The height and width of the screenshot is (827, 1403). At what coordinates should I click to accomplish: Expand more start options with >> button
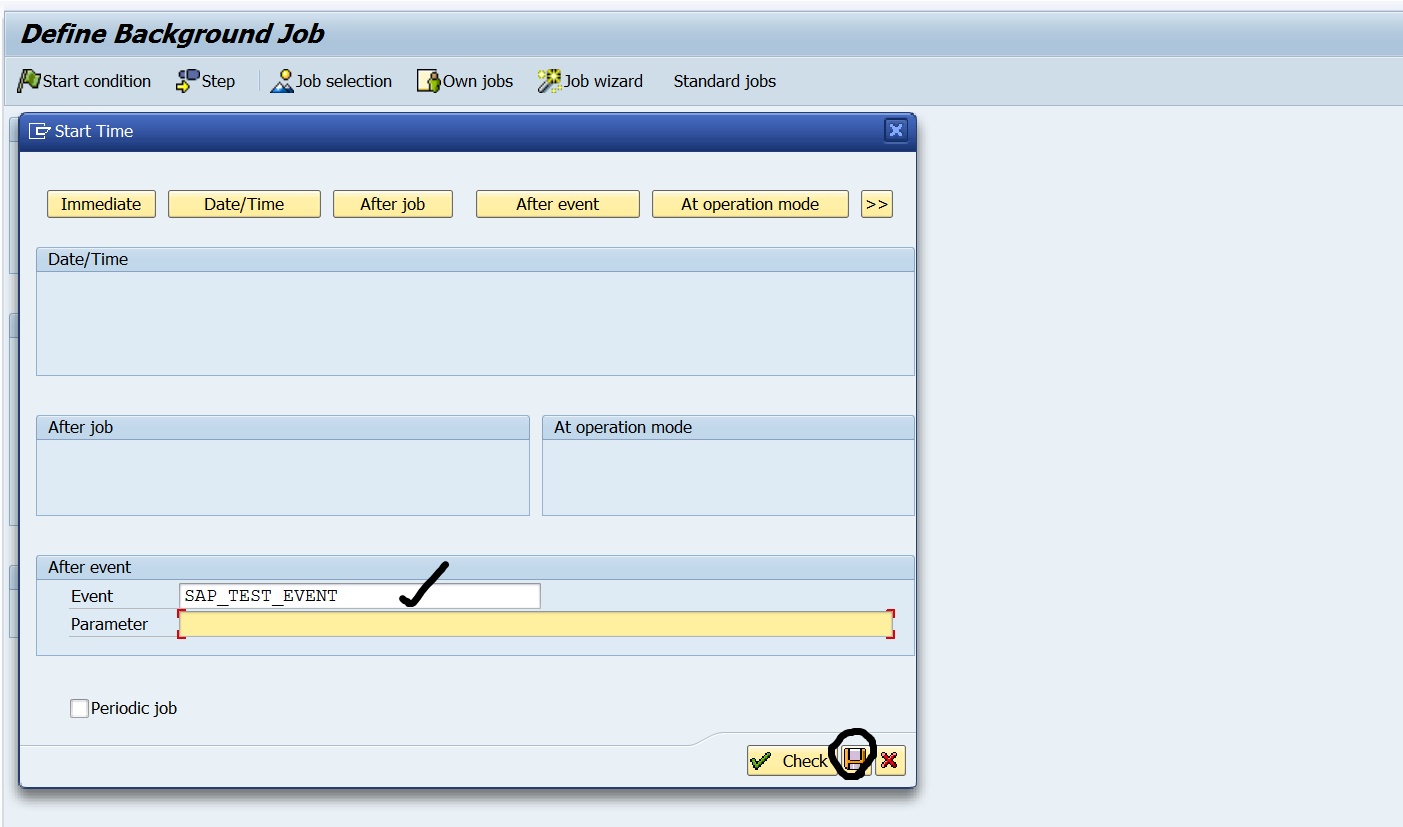pos(877,204)
